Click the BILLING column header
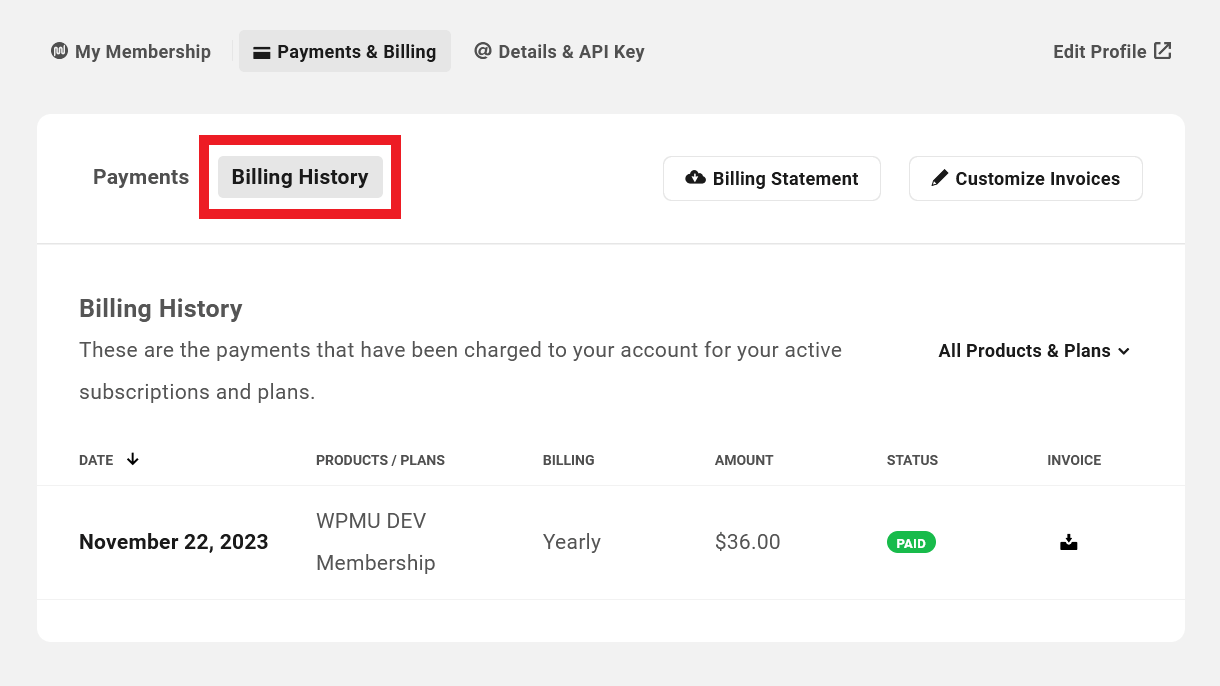 pyautogui.click(x=569, y=460)
